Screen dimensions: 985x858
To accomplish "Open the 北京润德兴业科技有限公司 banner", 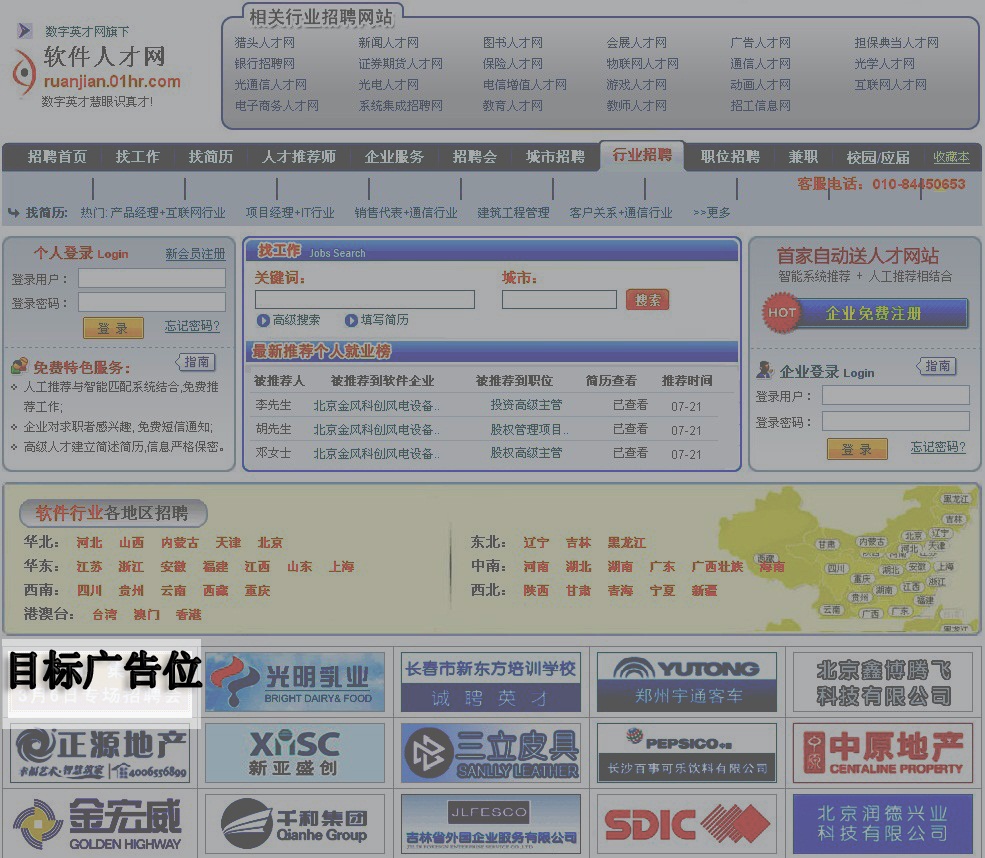I will pos(883,824).
